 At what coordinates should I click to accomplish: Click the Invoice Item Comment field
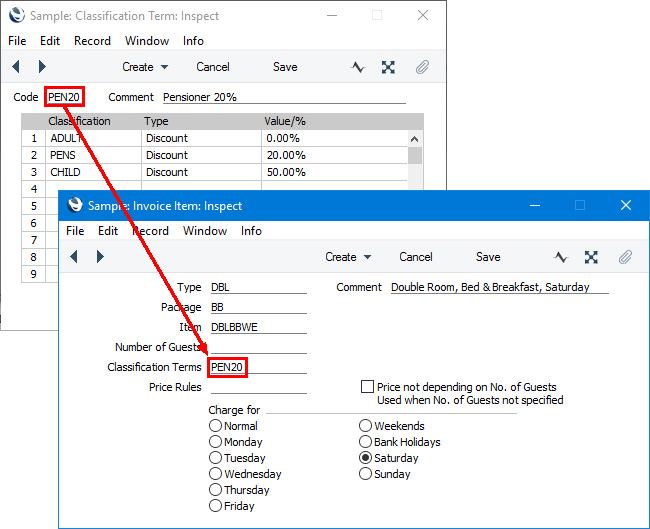500,287
